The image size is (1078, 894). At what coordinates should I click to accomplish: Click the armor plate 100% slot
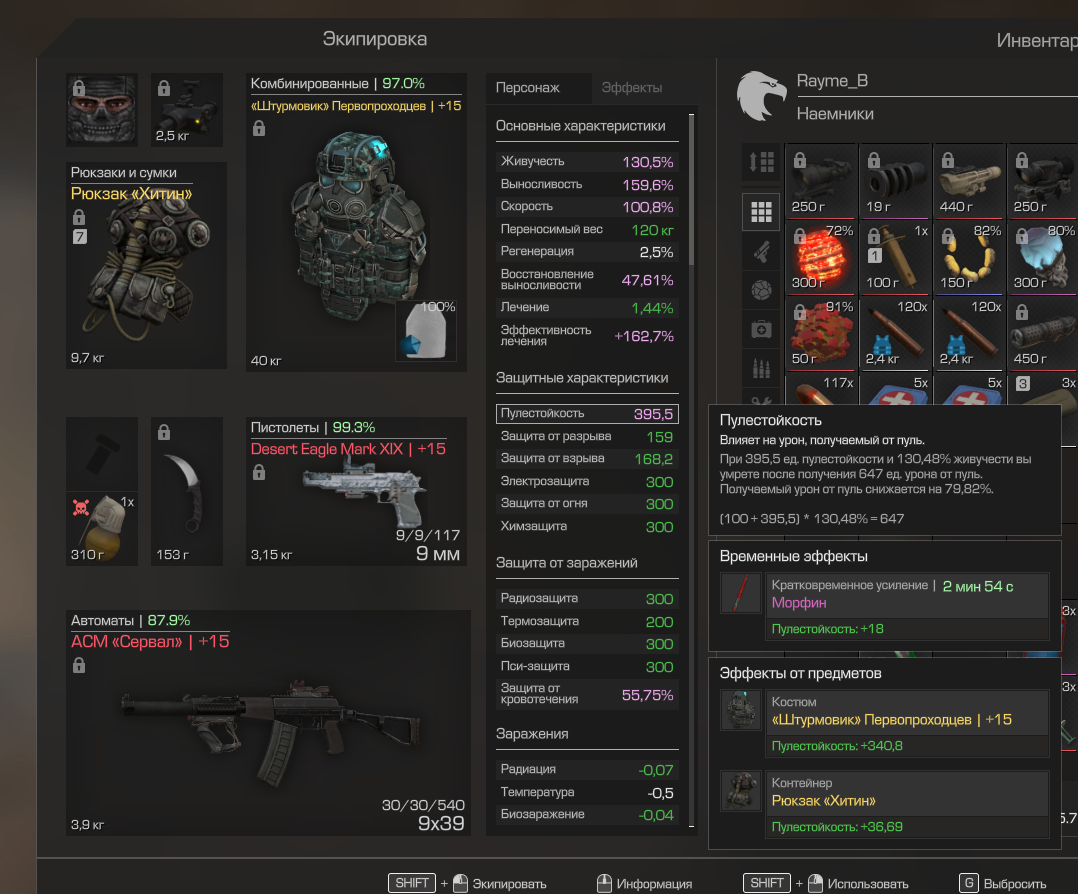[x=426, y=331]
